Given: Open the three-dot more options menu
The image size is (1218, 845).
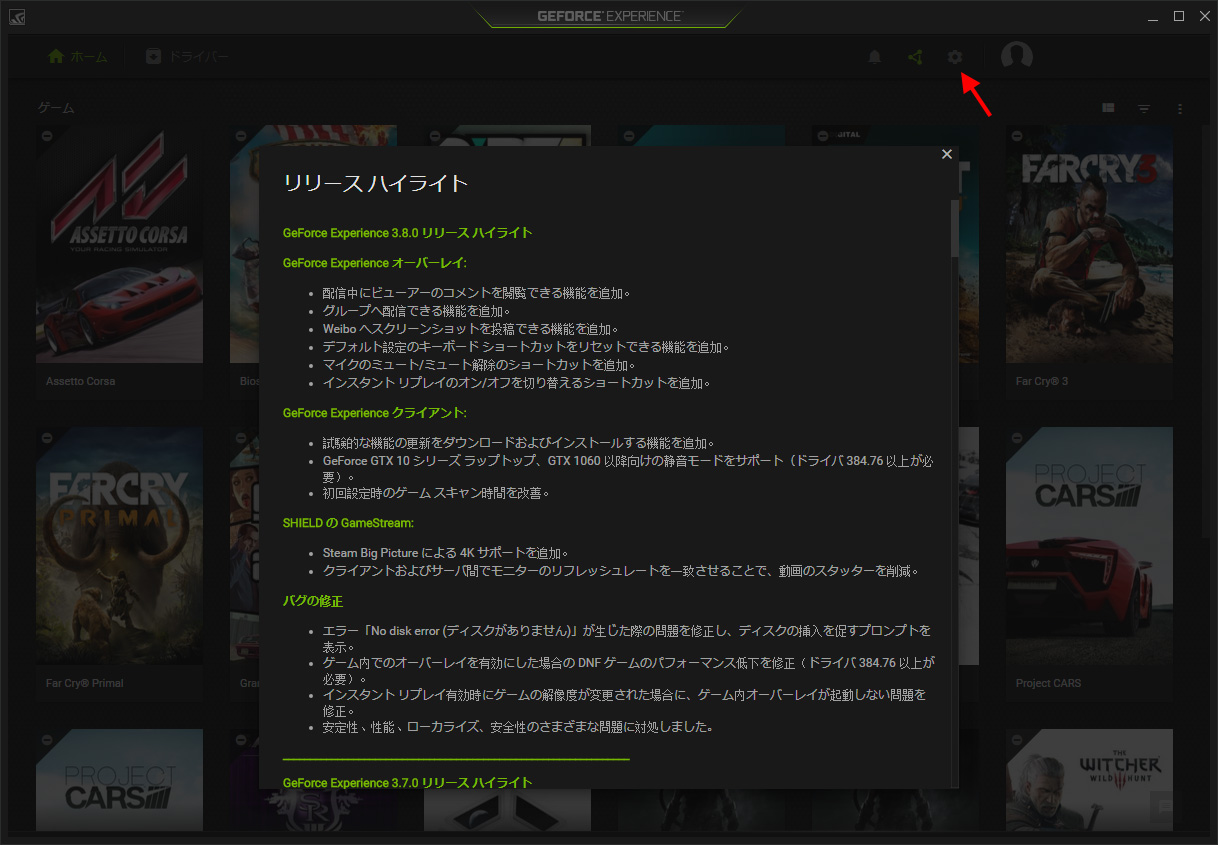Looking at the screenshot, I should pos(1180,108).
